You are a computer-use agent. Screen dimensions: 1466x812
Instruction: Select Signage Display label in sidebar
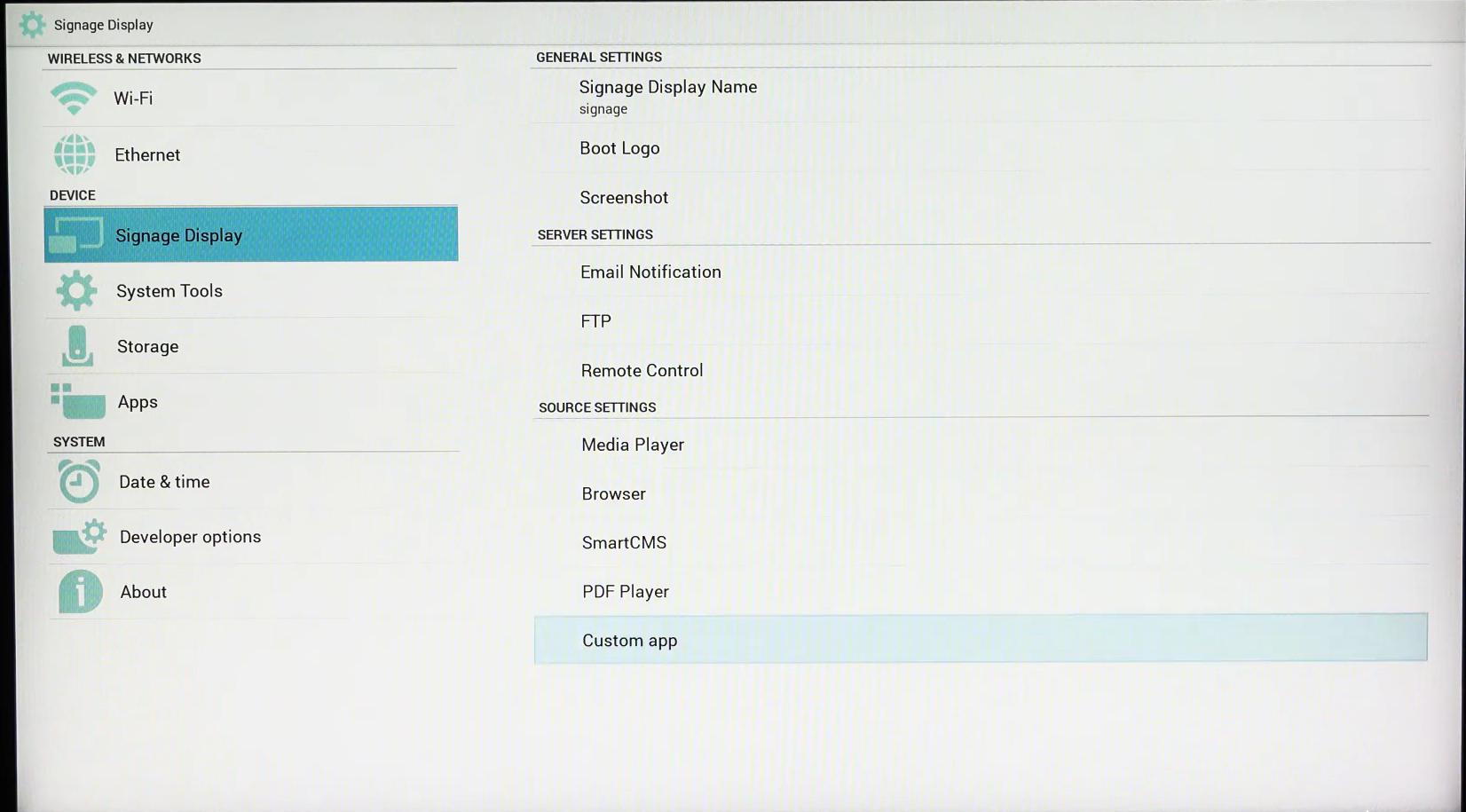[x=178, y=235]
